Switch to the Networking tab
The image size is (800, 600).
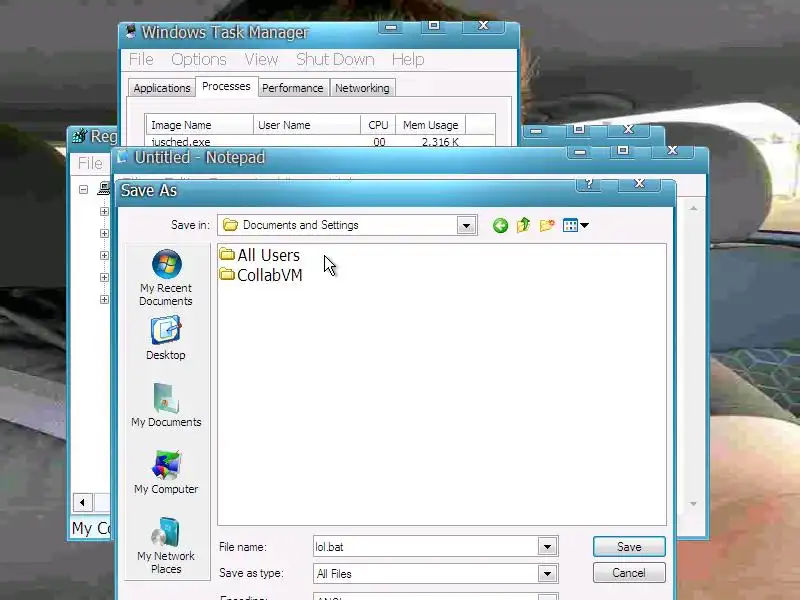(362, 88)
